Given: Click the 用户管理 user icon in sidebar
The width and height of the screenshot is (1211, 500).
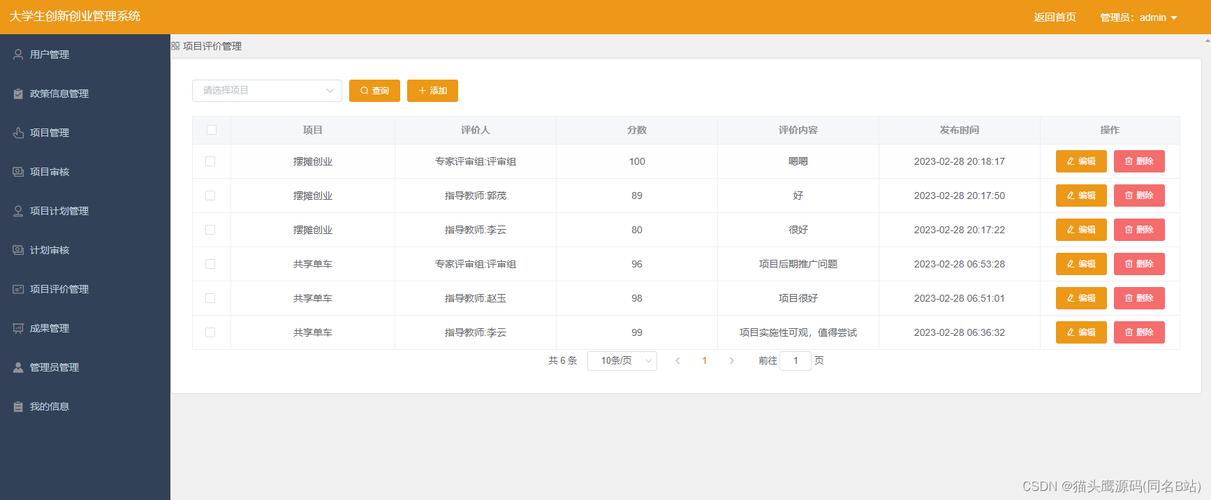Looking at the screenshot, I should click(18, 55).
